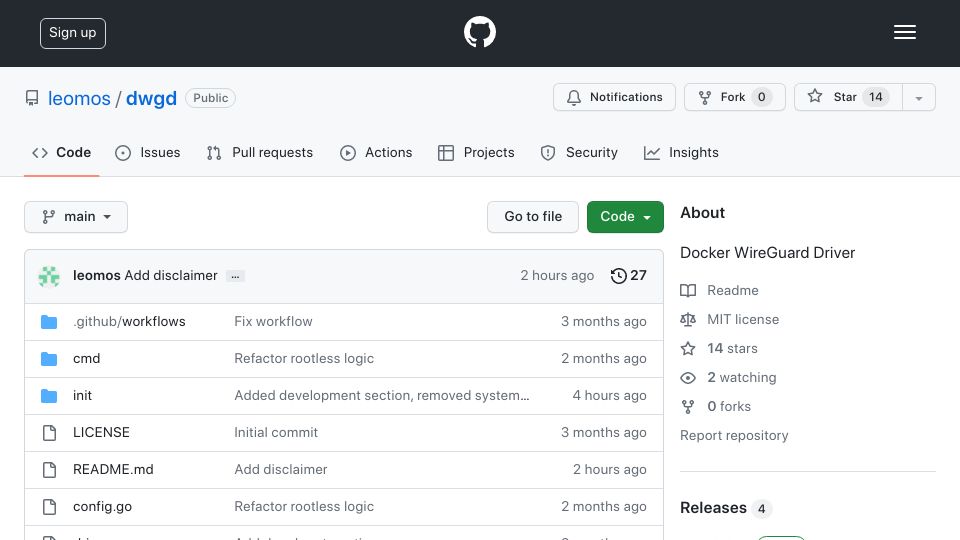
Task: Click the Readme link in About
Action: click(732, 290)
